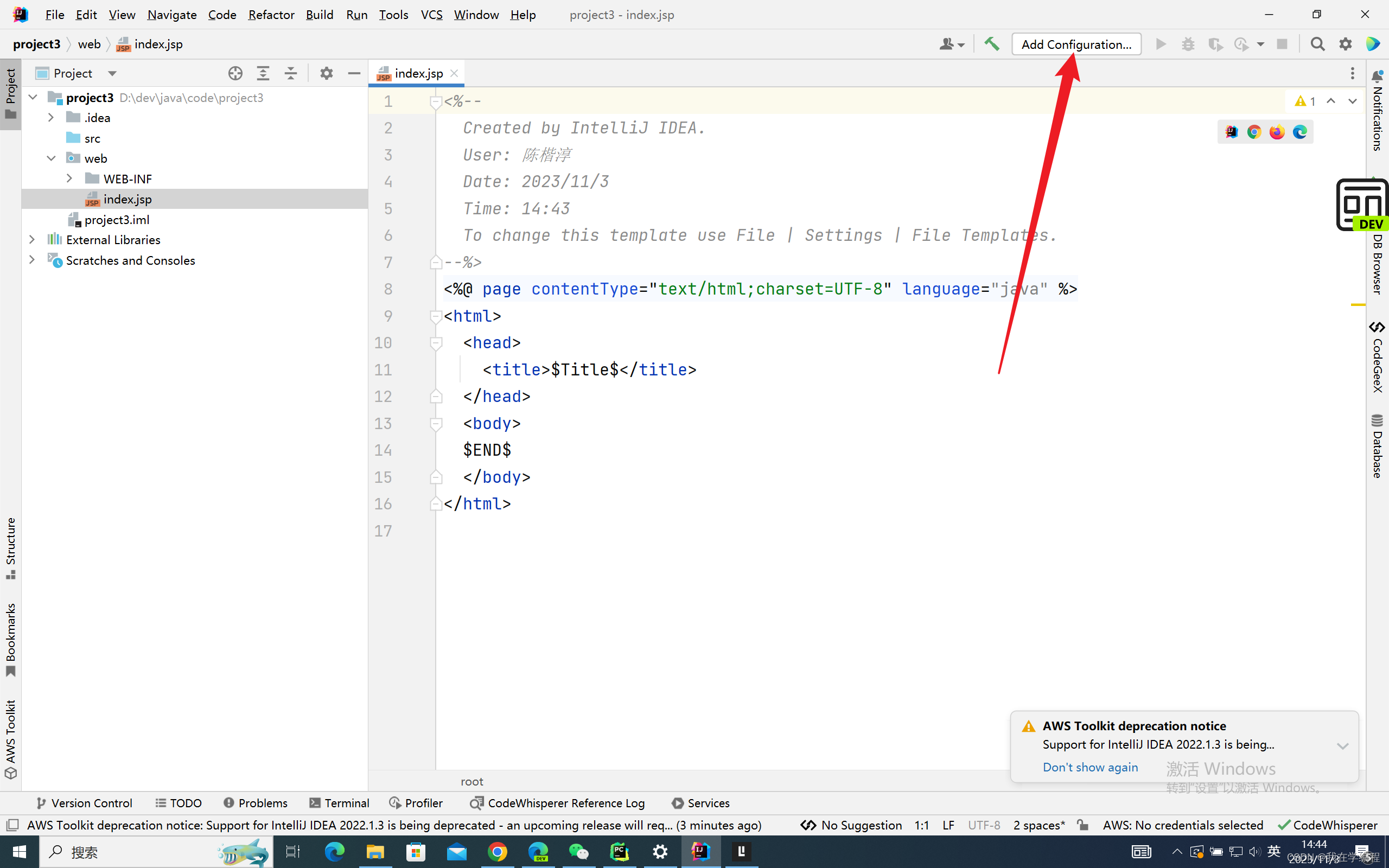Click the Build Project hammer icon

991,44
